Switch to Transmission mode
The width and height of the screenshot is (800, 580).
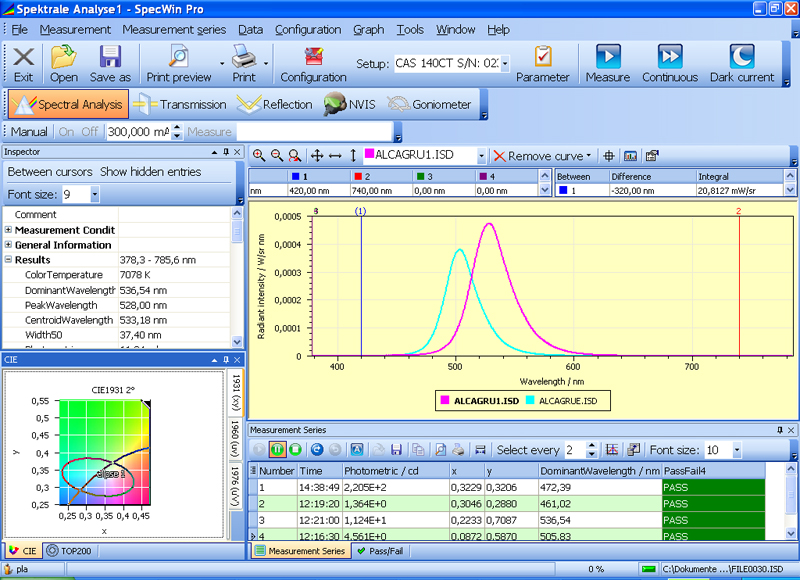pyautogui.click(x=180, y=104)
